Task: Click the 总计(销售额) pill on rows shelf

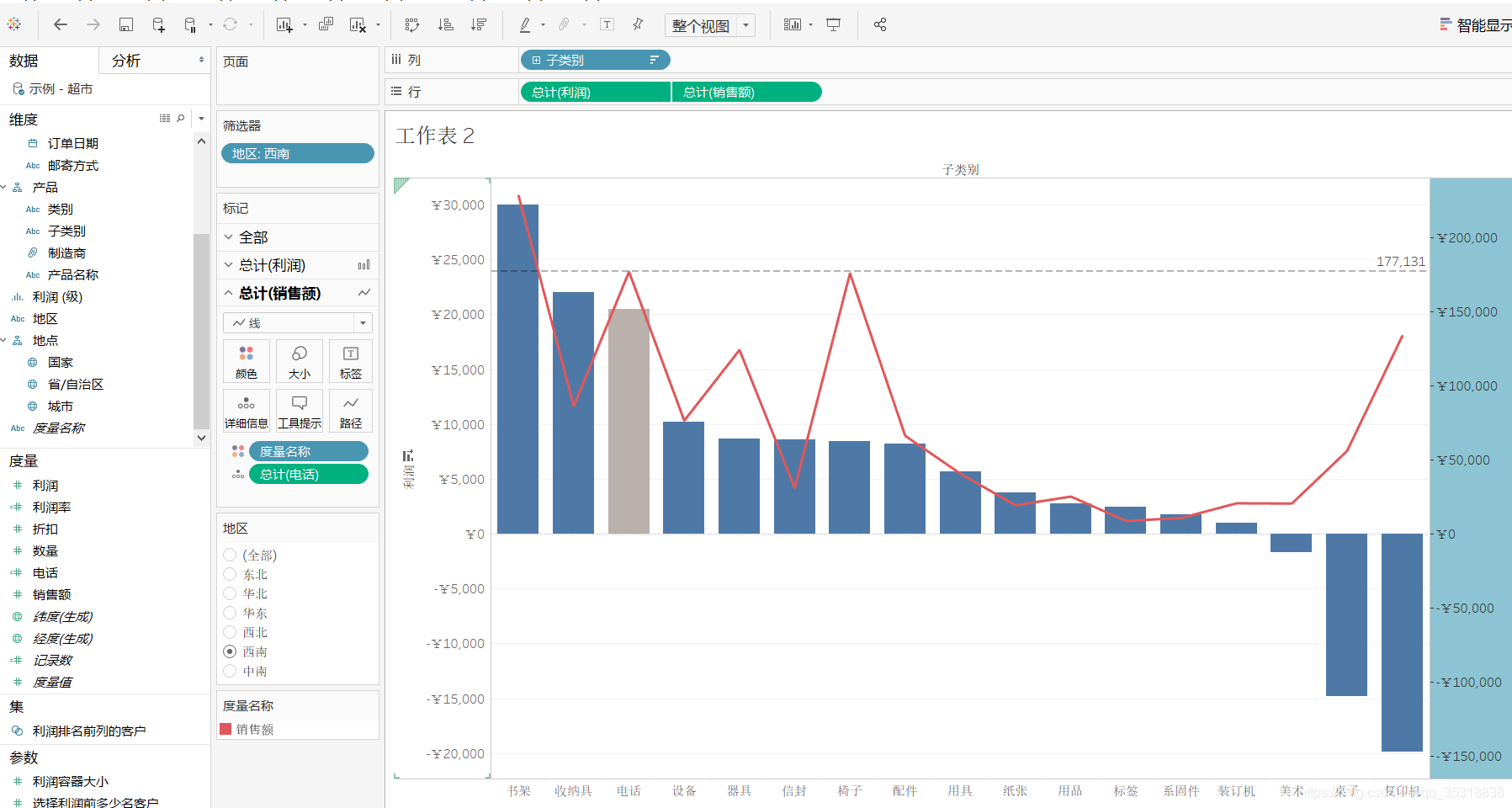Action: tap(747, 92)
